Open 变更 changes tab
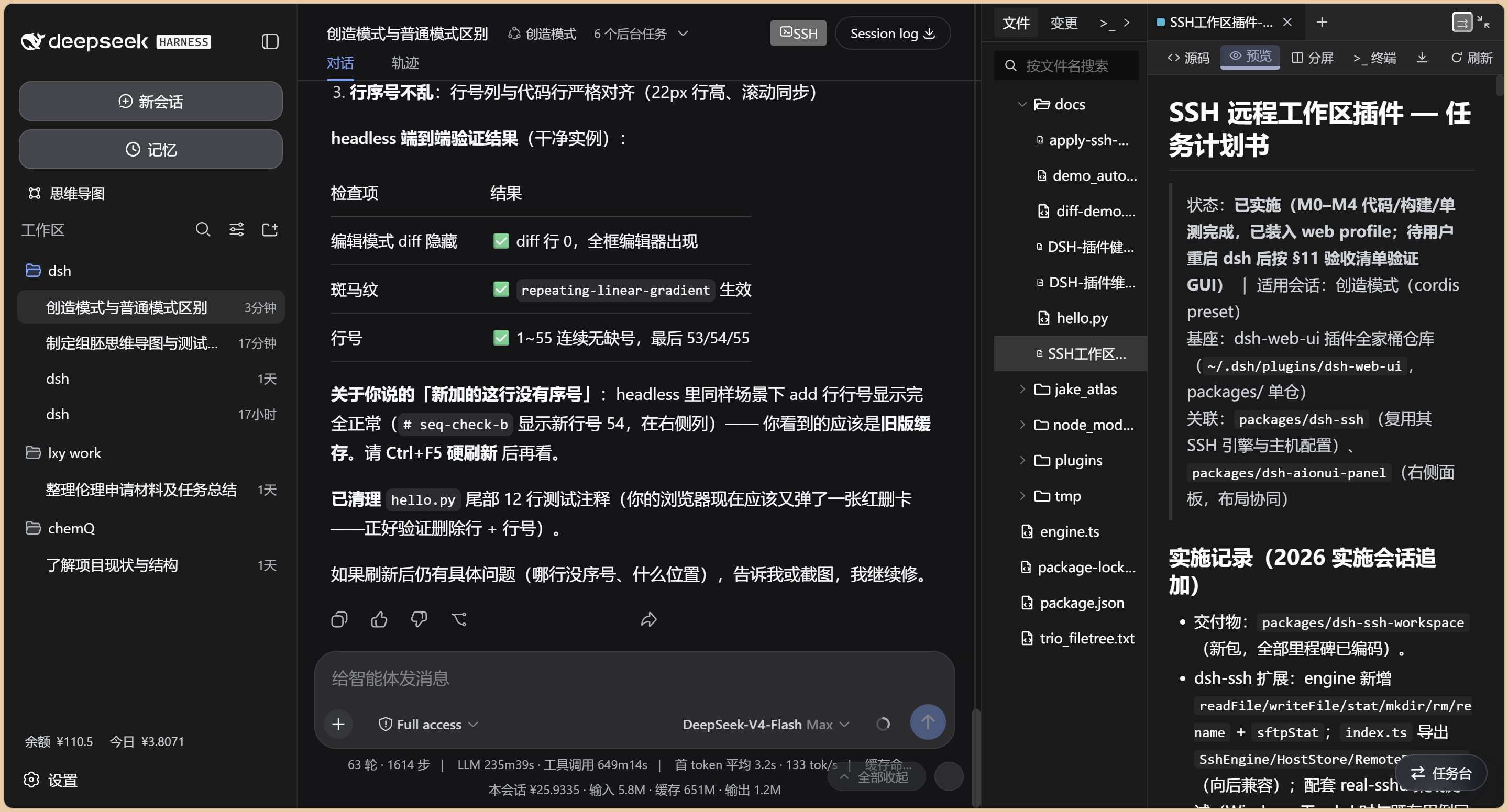1508x812 pixels. point(1064,23)
